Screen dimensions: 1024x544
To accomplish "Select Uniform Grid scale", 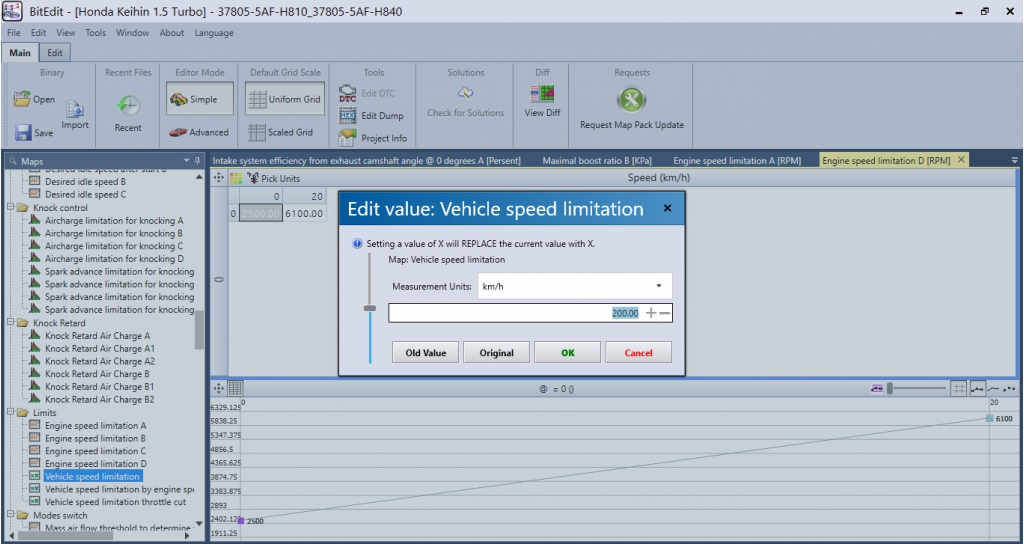I will (x=285, y=99).
